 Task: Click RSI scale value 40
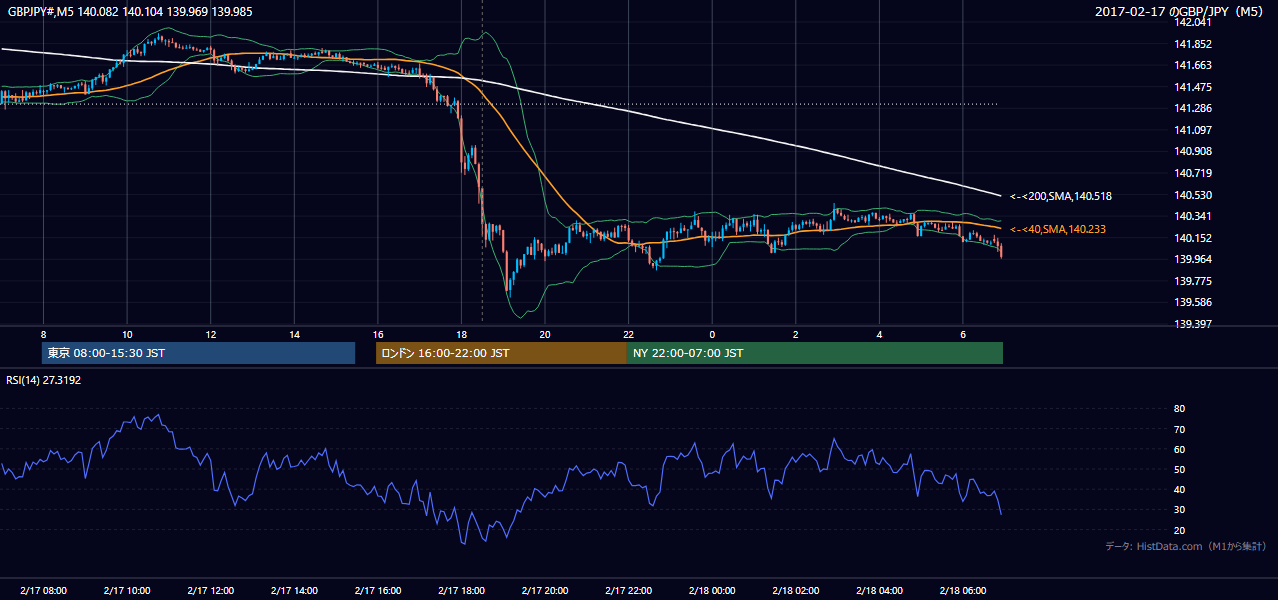point(1180,489)
